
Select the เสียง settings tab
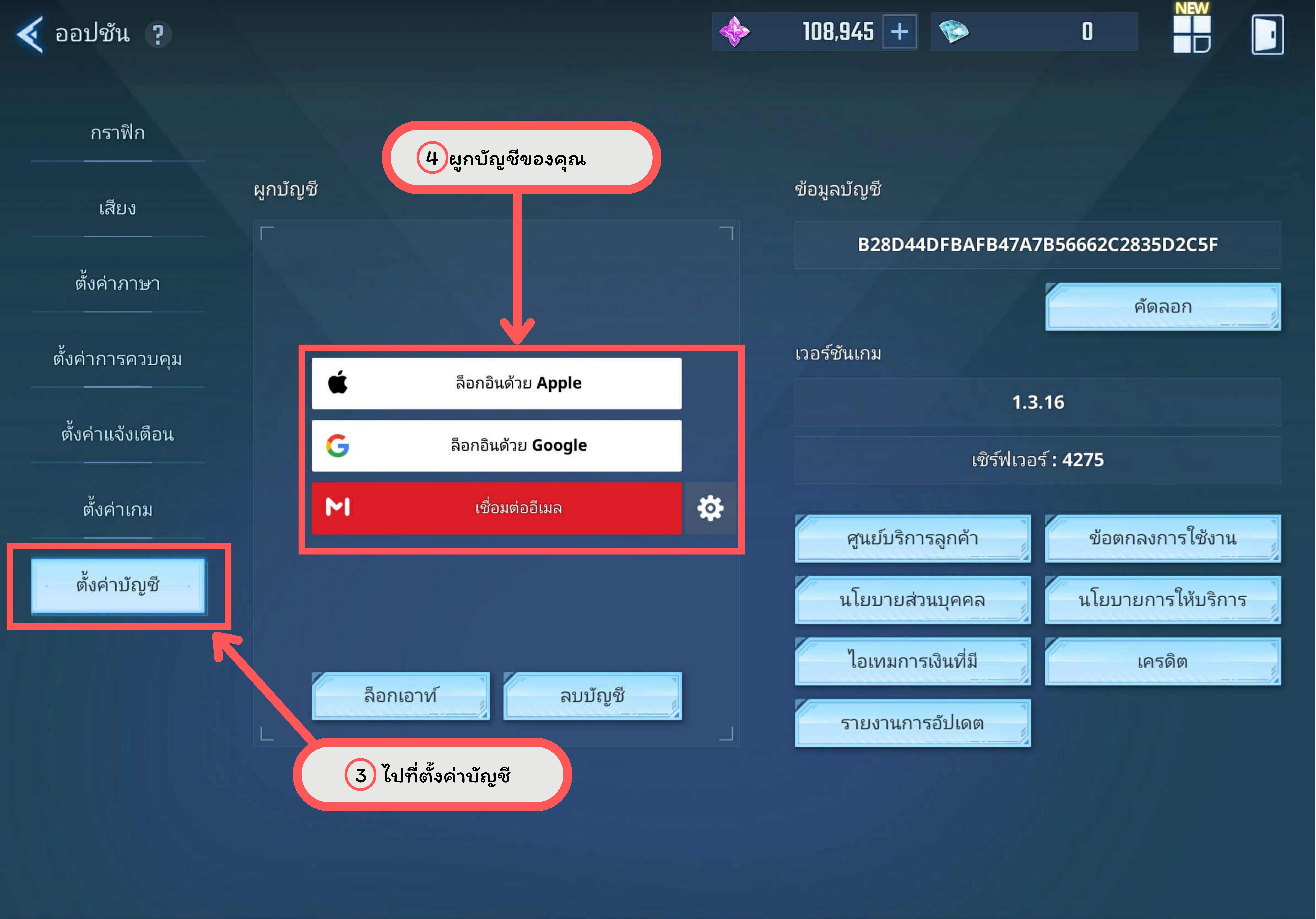(117, 208)
